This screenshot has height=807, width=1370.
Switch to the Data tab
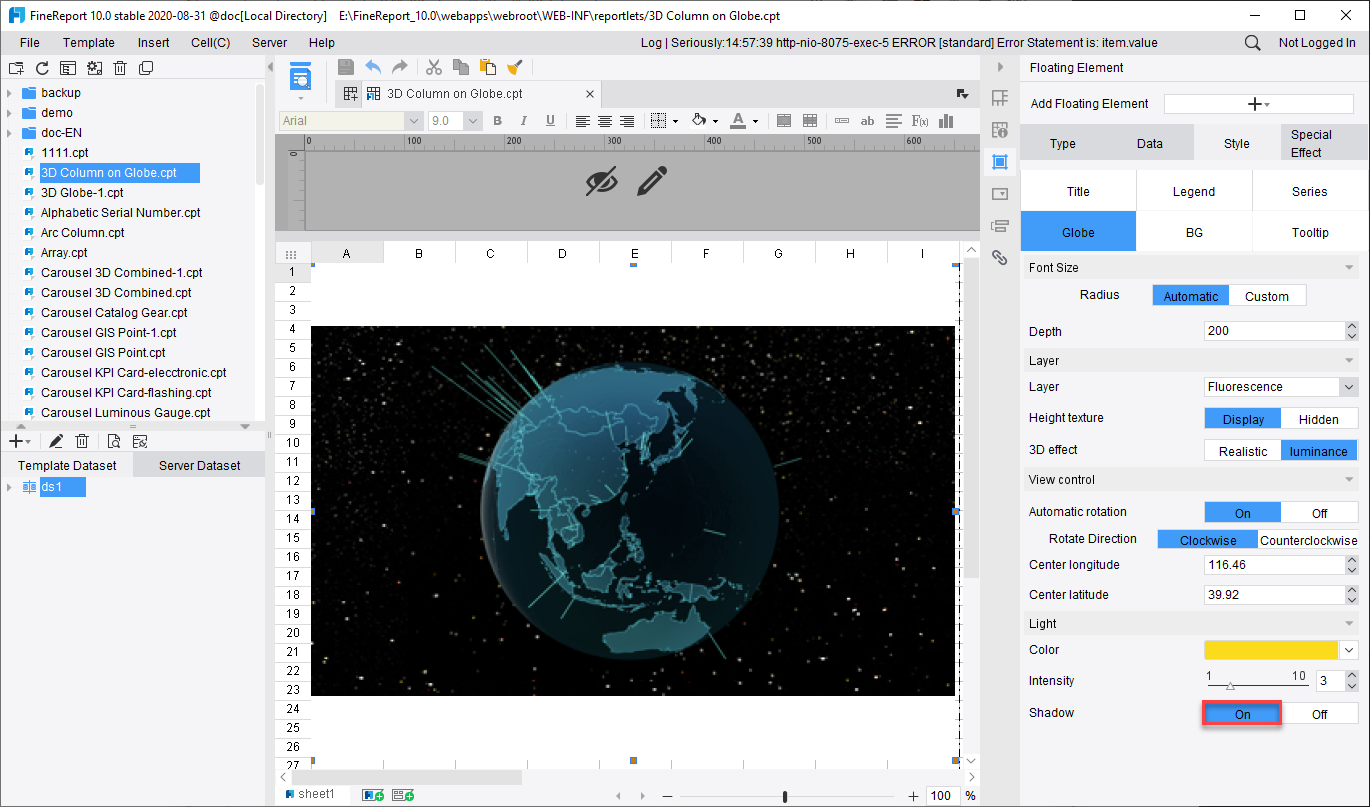pyautogui.click(x=1150, y=143)
